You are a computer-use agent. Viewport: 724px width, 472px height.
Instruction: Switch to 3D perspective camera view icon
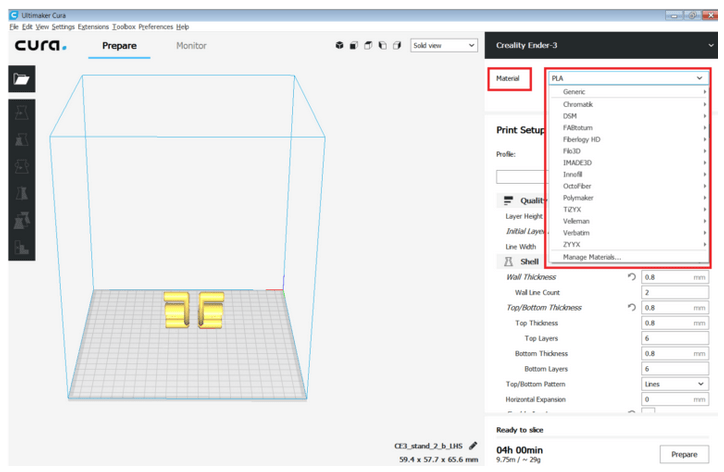[339, 45]
